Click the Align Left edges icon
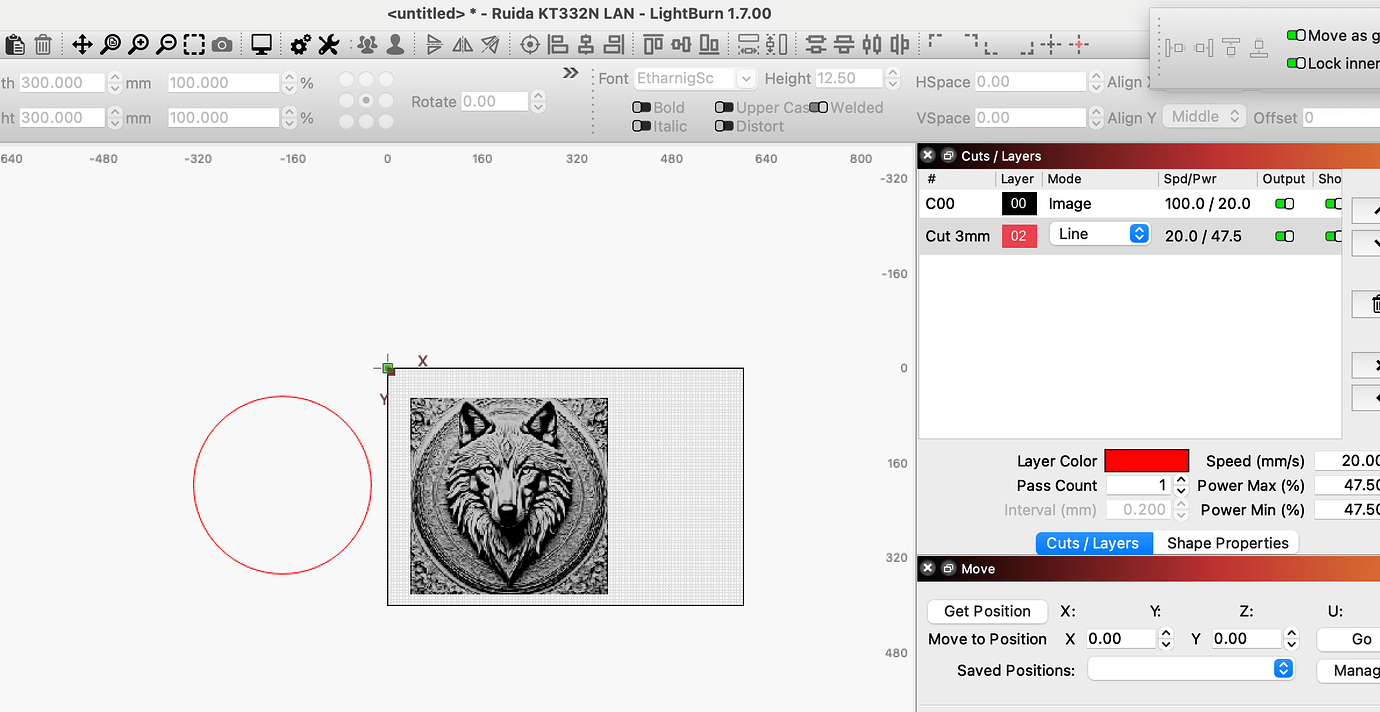 click(x=558, y=44)
